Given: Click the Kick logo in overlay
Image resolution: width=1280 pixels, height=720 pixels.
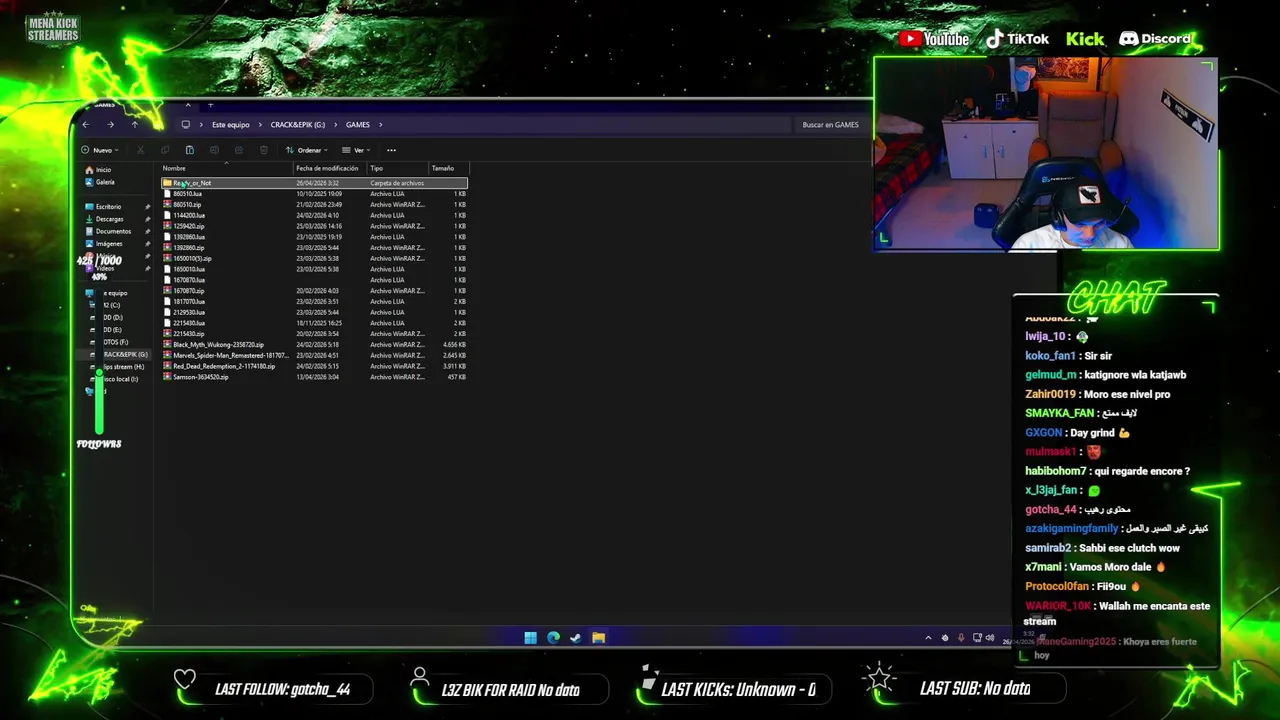Looking at the screenshot, I should pos(1085,39).
